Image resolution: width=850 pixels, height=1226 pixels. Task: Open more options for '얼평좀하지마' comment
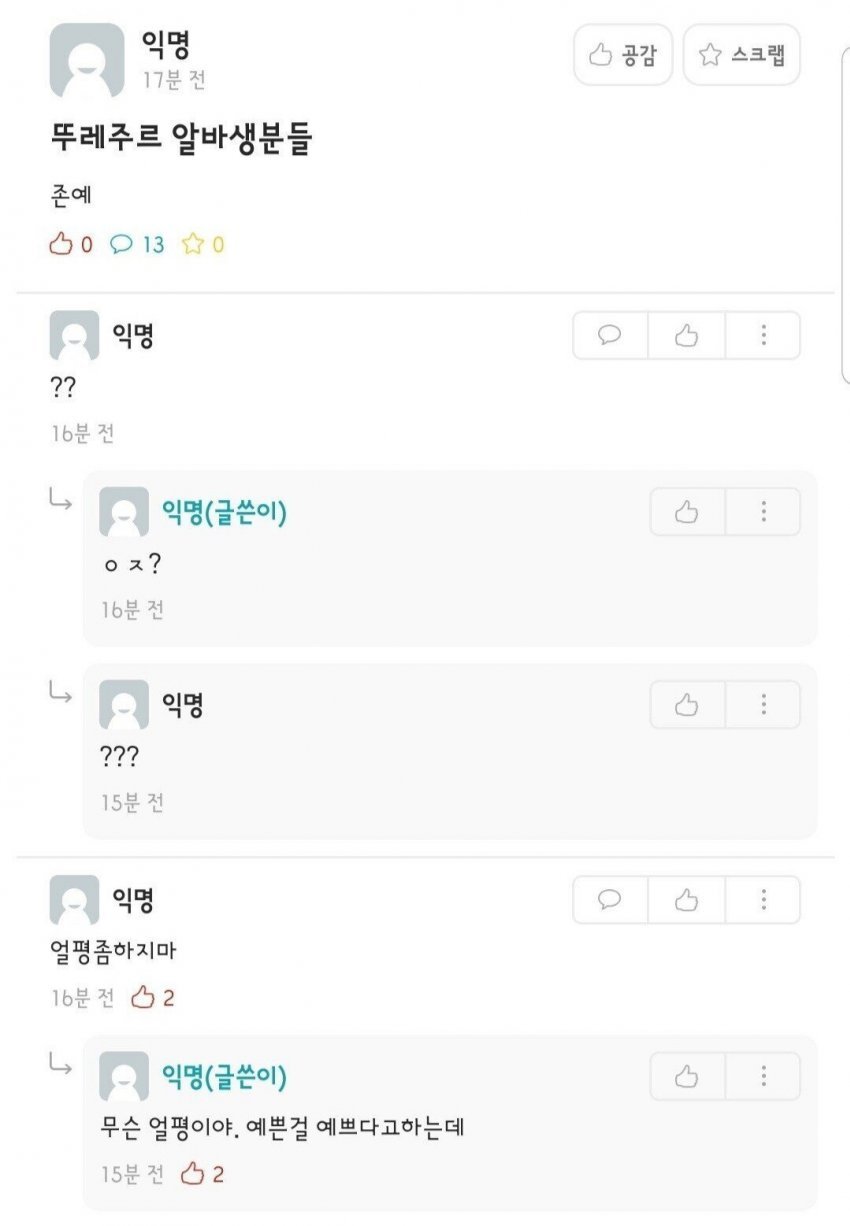point(763,900)
